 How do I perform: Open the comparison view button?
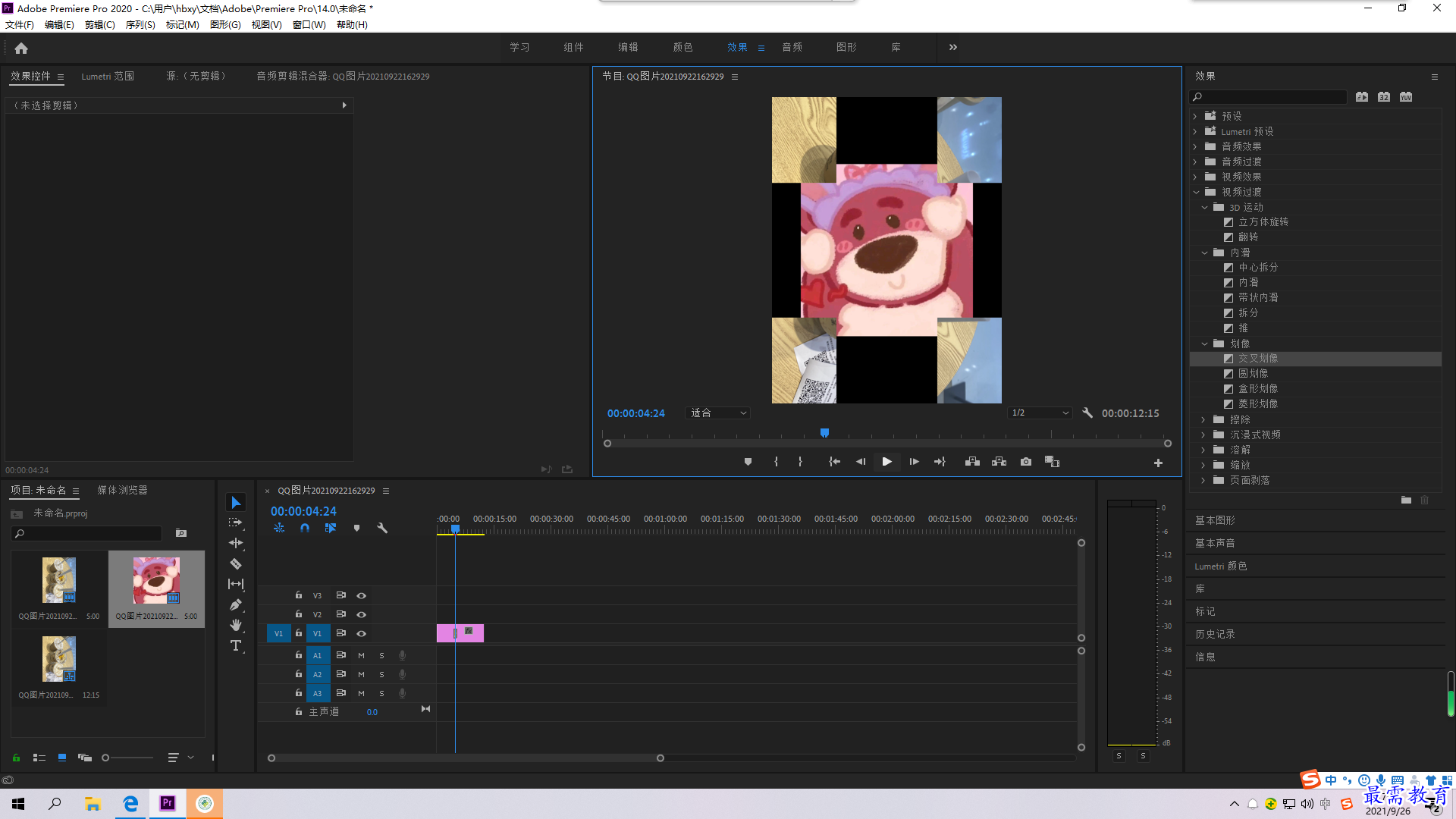tap(1052, 462)
